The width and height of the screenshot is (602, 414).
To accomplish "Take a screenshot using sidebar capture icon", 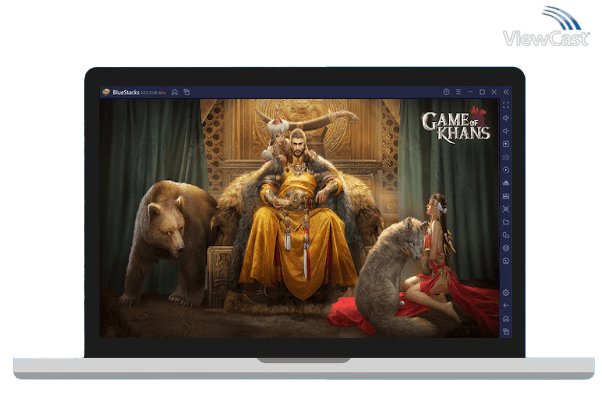I will (x=506, y=209).
